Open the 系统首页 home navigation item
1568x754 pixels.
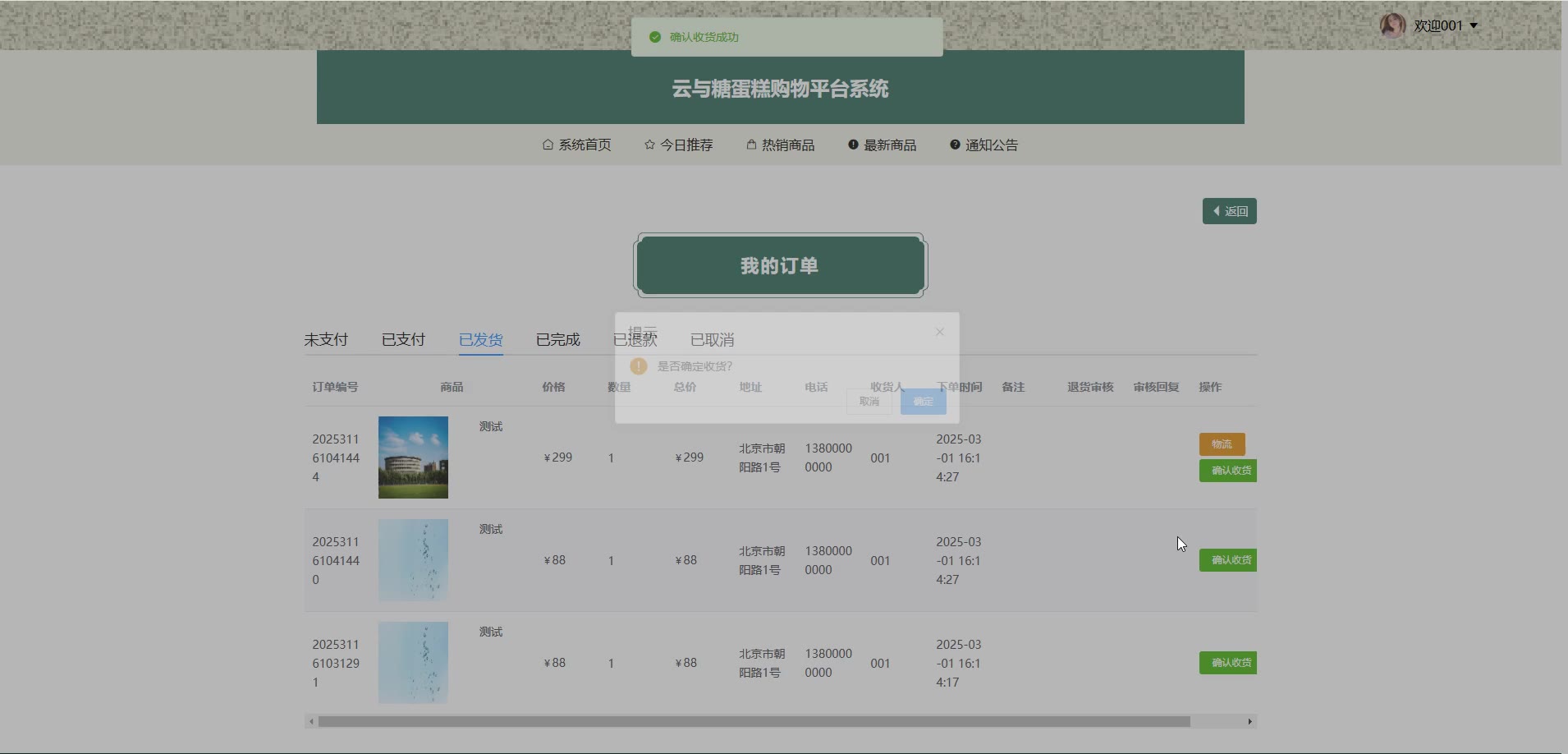pos(576,145)
